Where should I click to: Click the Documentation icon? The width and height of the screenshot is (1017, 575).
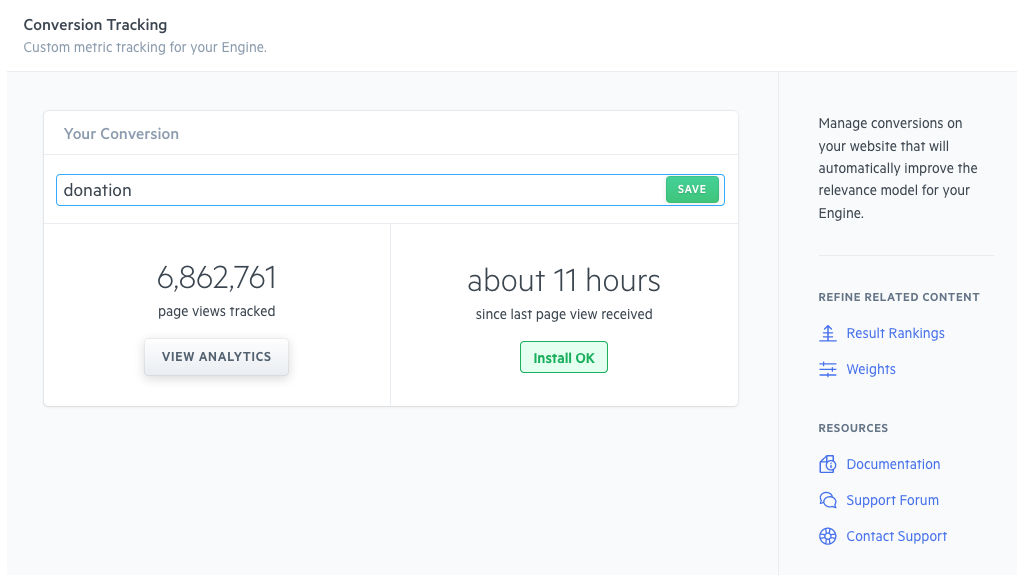coord(828,464)
